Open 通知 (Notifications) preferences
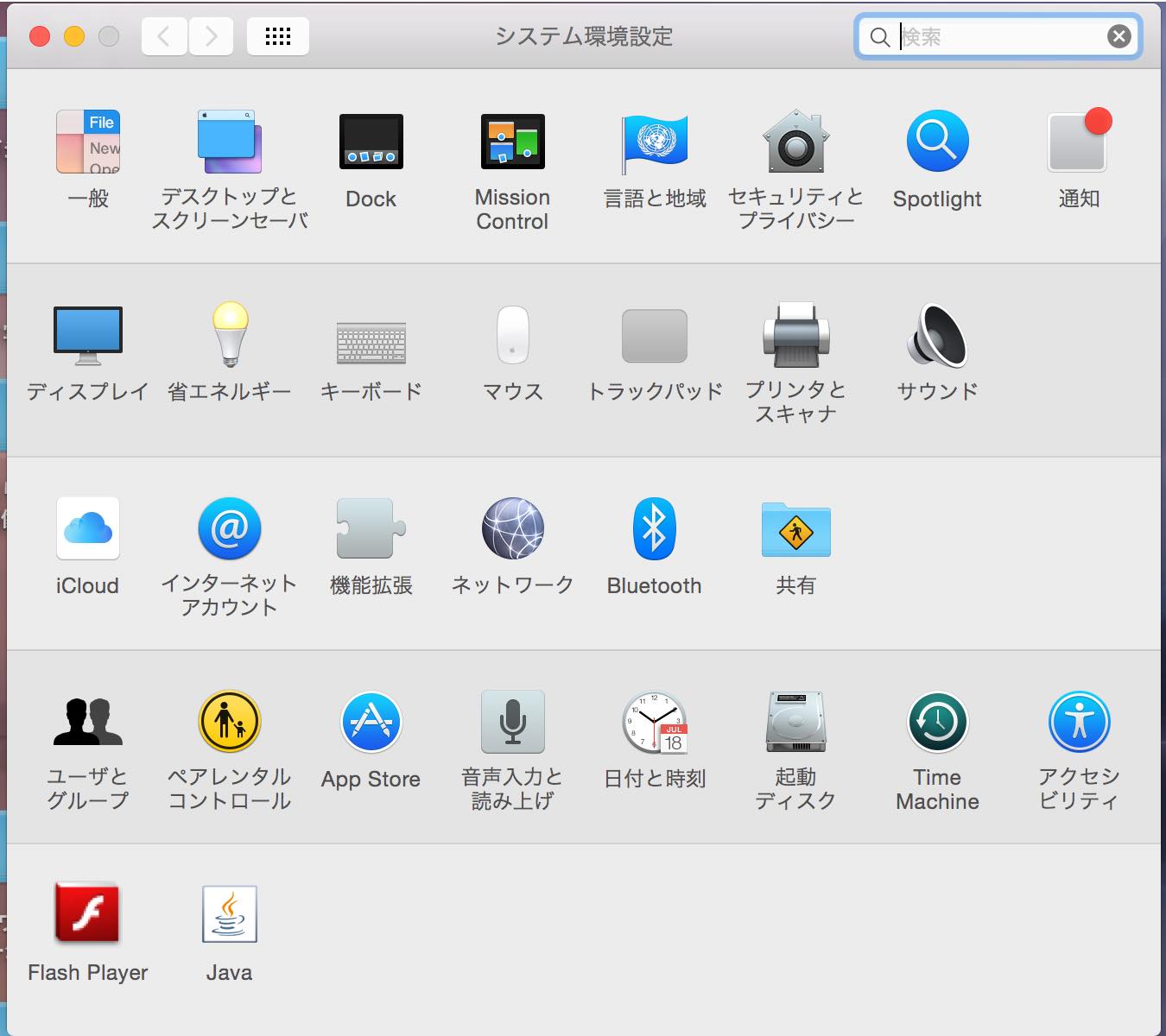Viewport: 1166px width, 1036px height. [x=1079, y=140]
